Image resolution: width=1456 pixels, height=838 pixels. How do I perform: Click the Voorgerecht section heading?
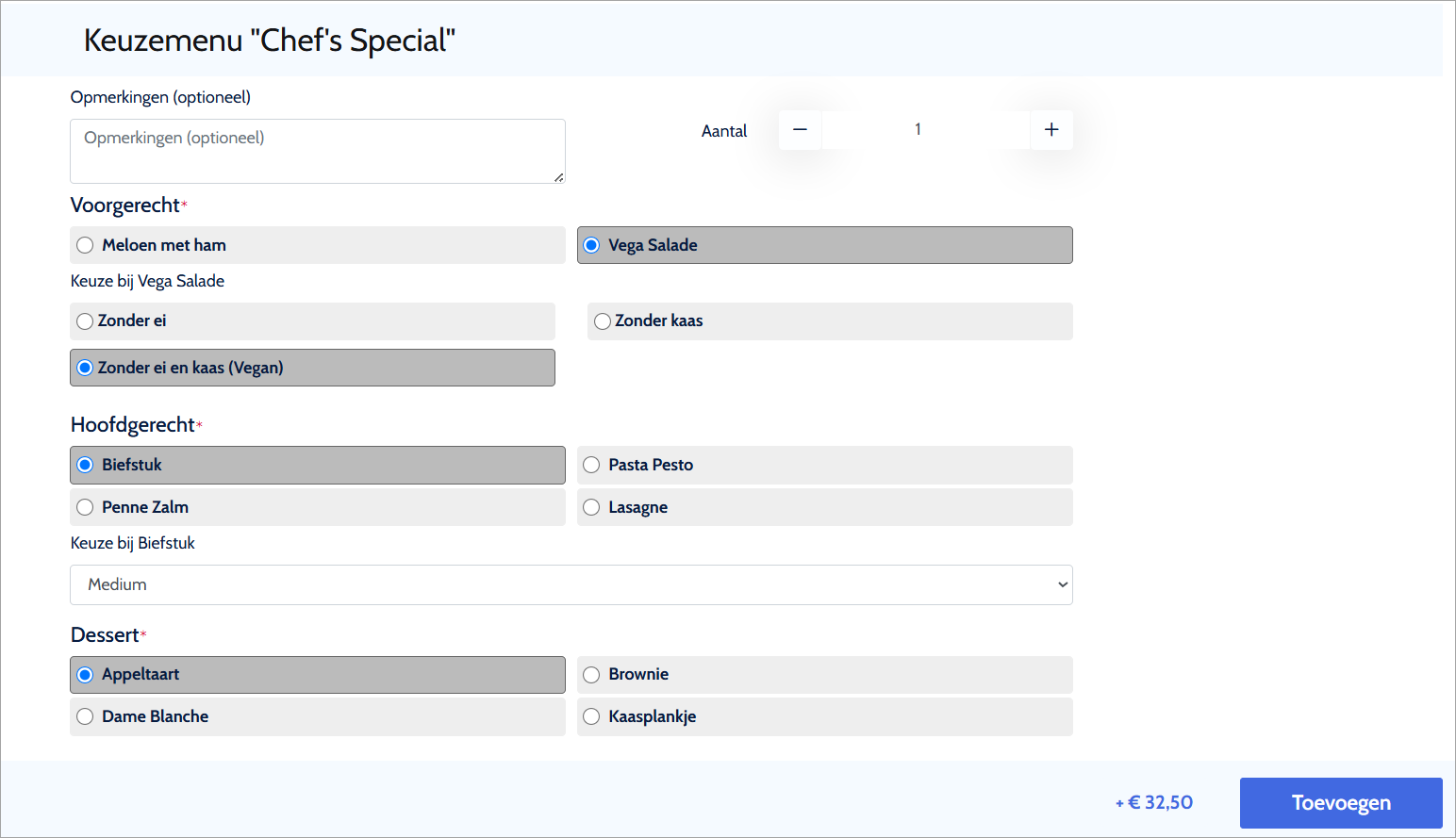pos(125,205)
